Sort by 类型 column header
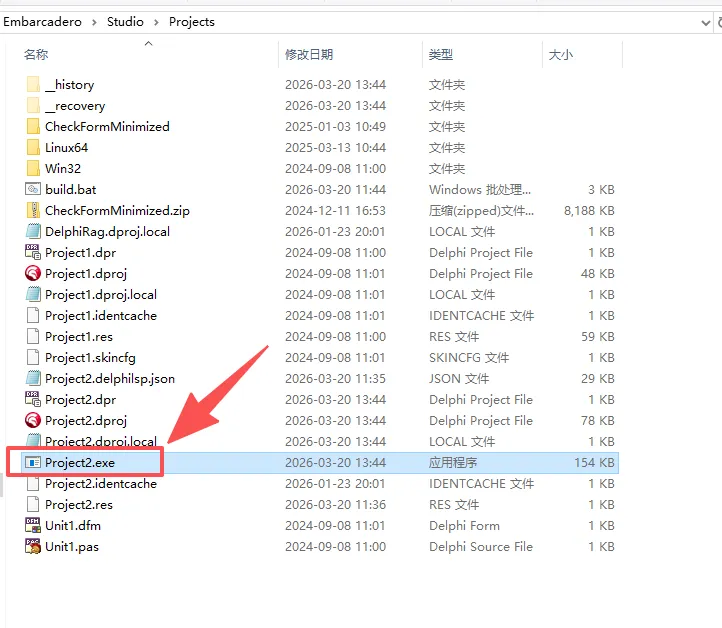Image resolution: width=722 pixels, height=628 pixels. coord(441,55)
